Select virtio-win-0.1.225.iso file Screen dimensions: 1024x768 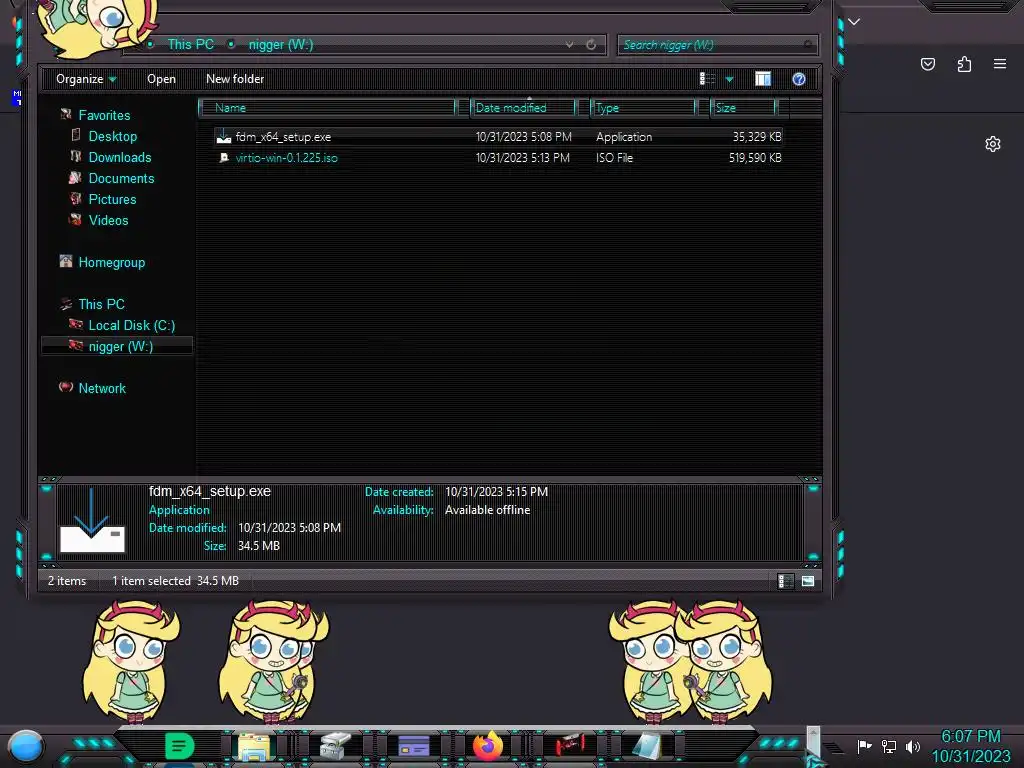pos(286,157)
